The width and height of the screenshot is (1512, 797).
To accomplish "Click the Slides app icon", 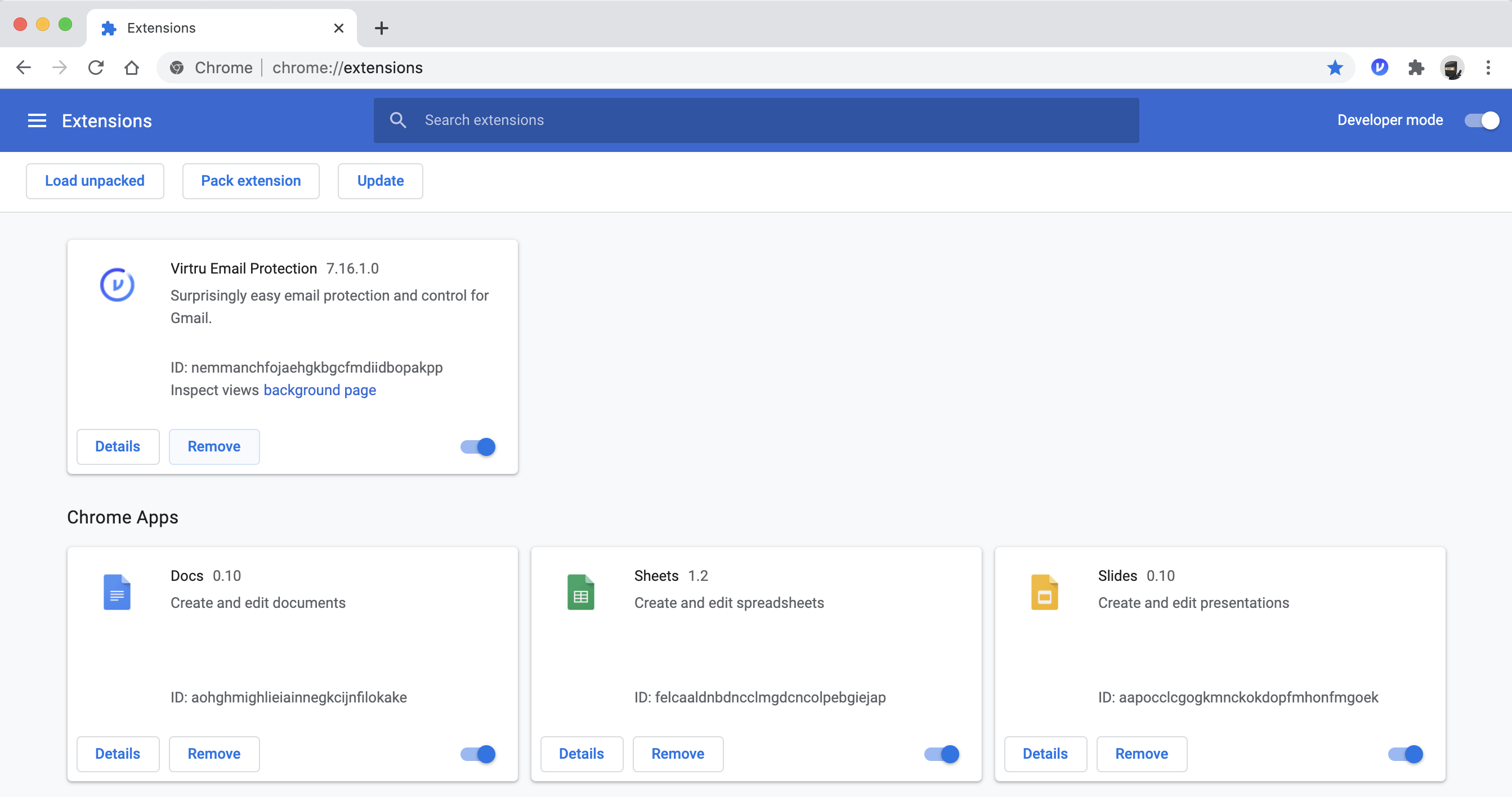I will pos(1044,592).
